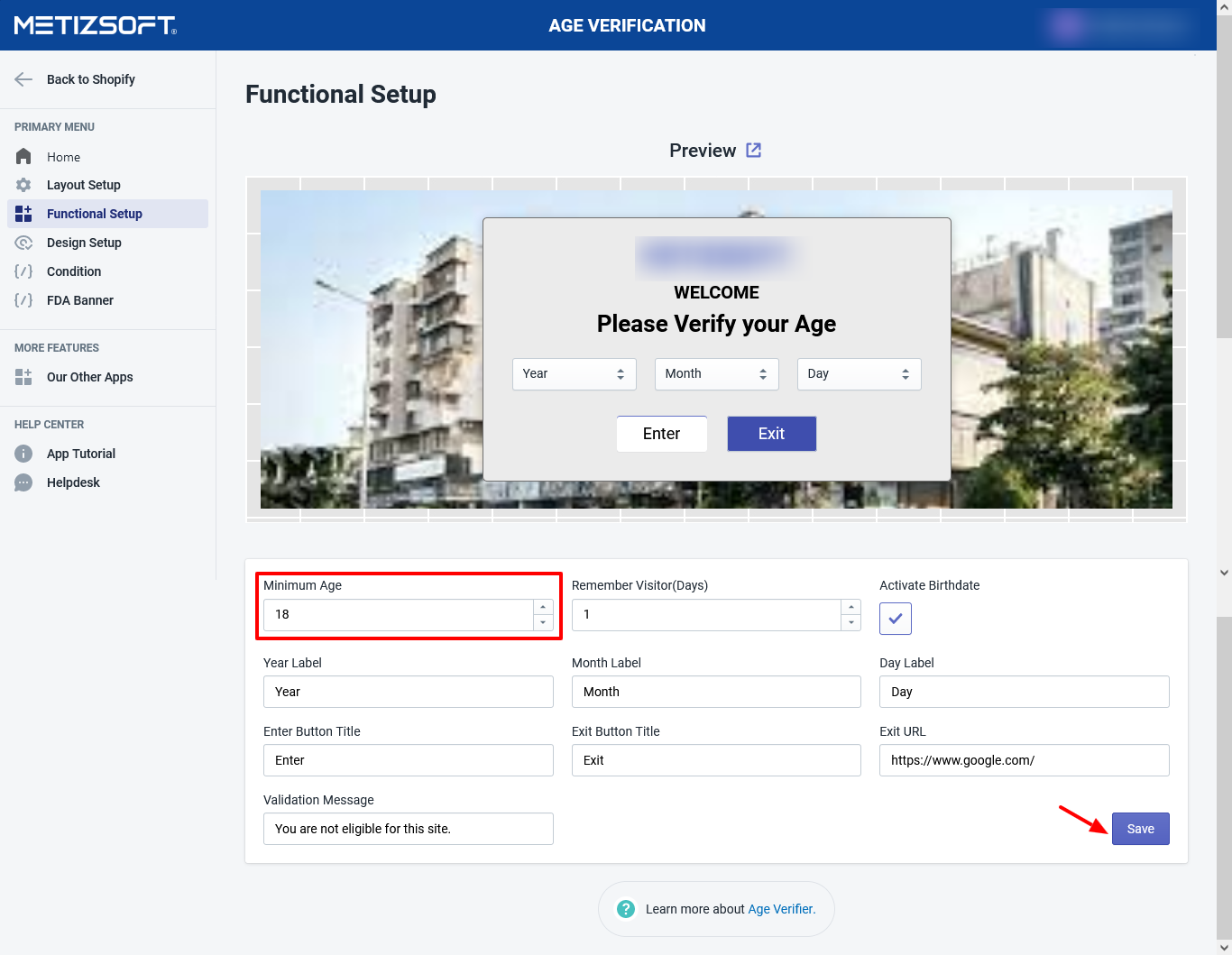This screenshot has width=1232, height=955.
Task: Open the Month dropdown in preview
Action: click(x=716, y=374)
